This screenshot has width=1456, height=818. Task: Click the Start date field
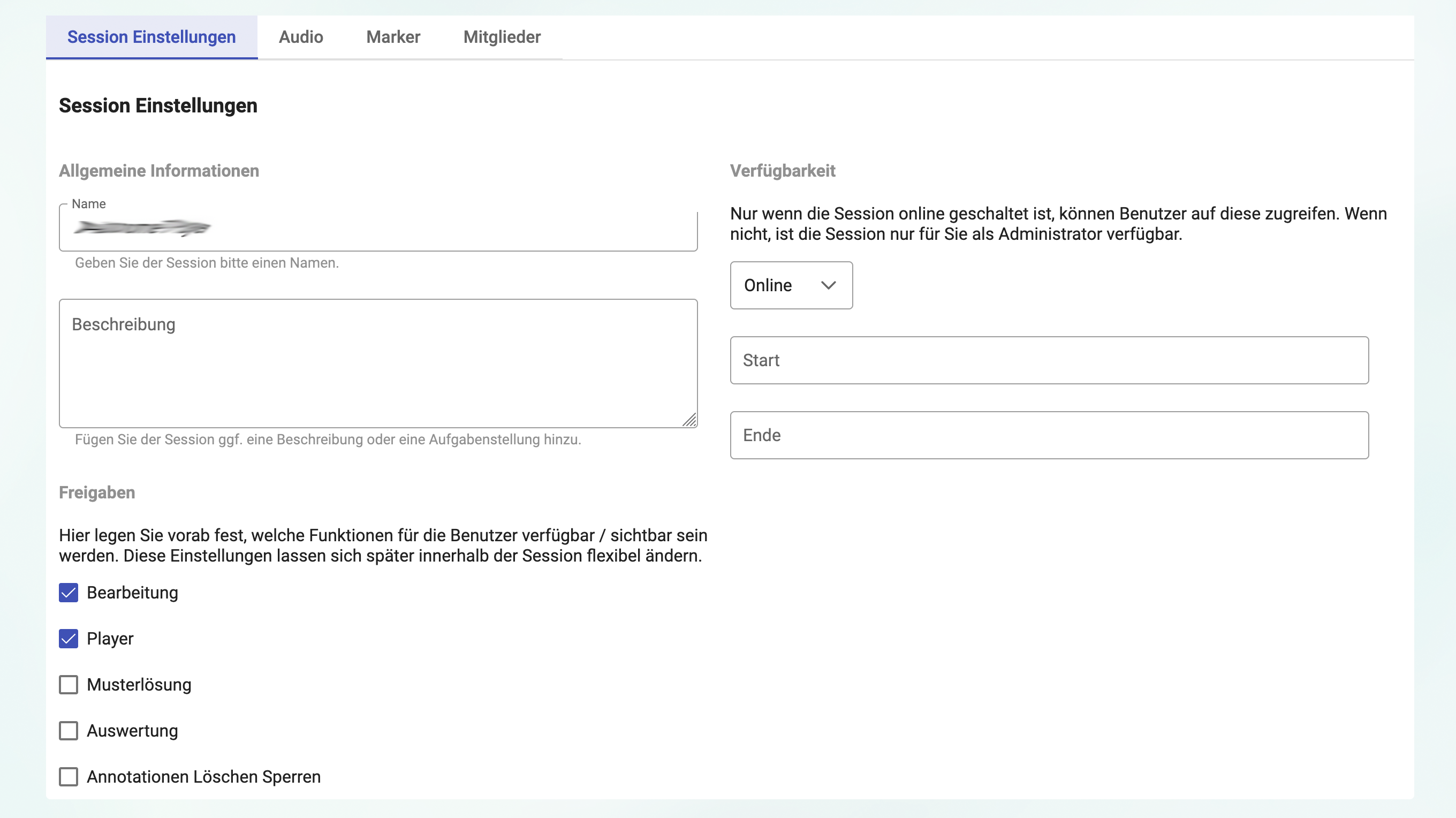coord(1049,360)
